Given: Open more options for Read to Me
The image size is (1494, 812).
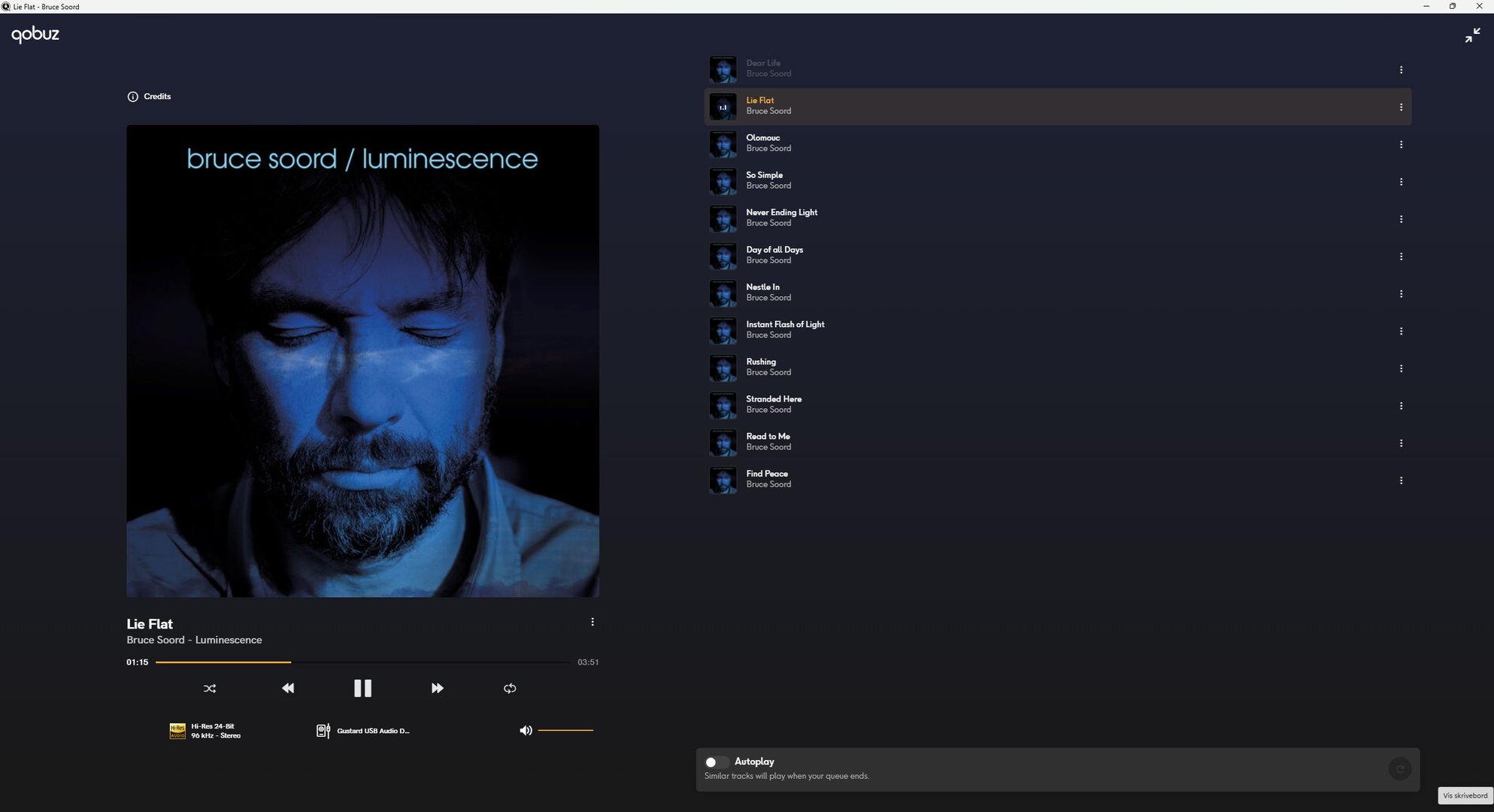Looking at the screenshot, I should [x=1401, y=443].
